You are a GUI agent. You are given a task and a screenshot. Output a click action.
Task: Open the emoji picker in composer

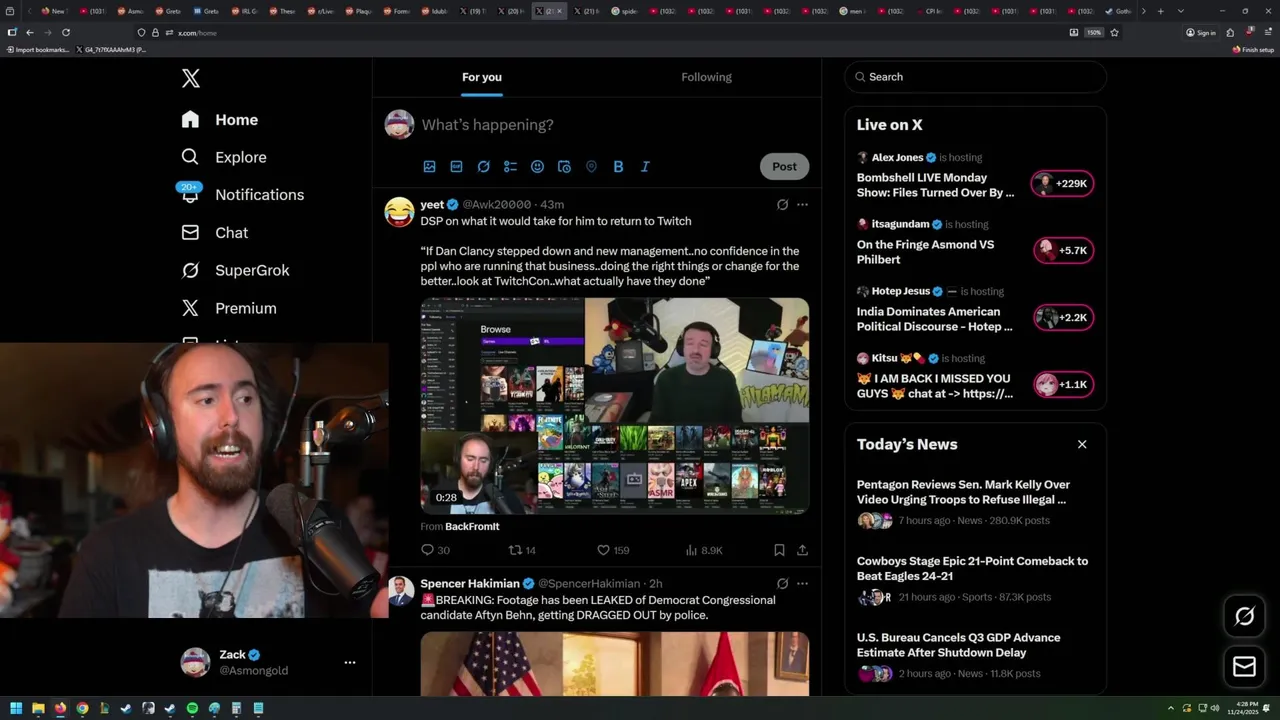pyautogui.click(x=537, y=167)
